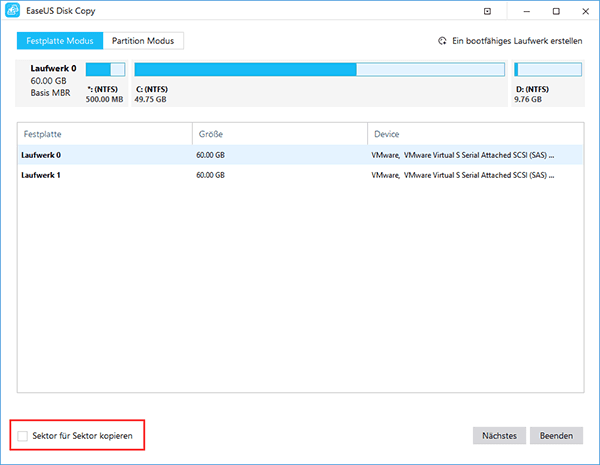Click the C: (NTFS) partition usage bar
This screenshot has width=600, height=465.
[320, 69]
